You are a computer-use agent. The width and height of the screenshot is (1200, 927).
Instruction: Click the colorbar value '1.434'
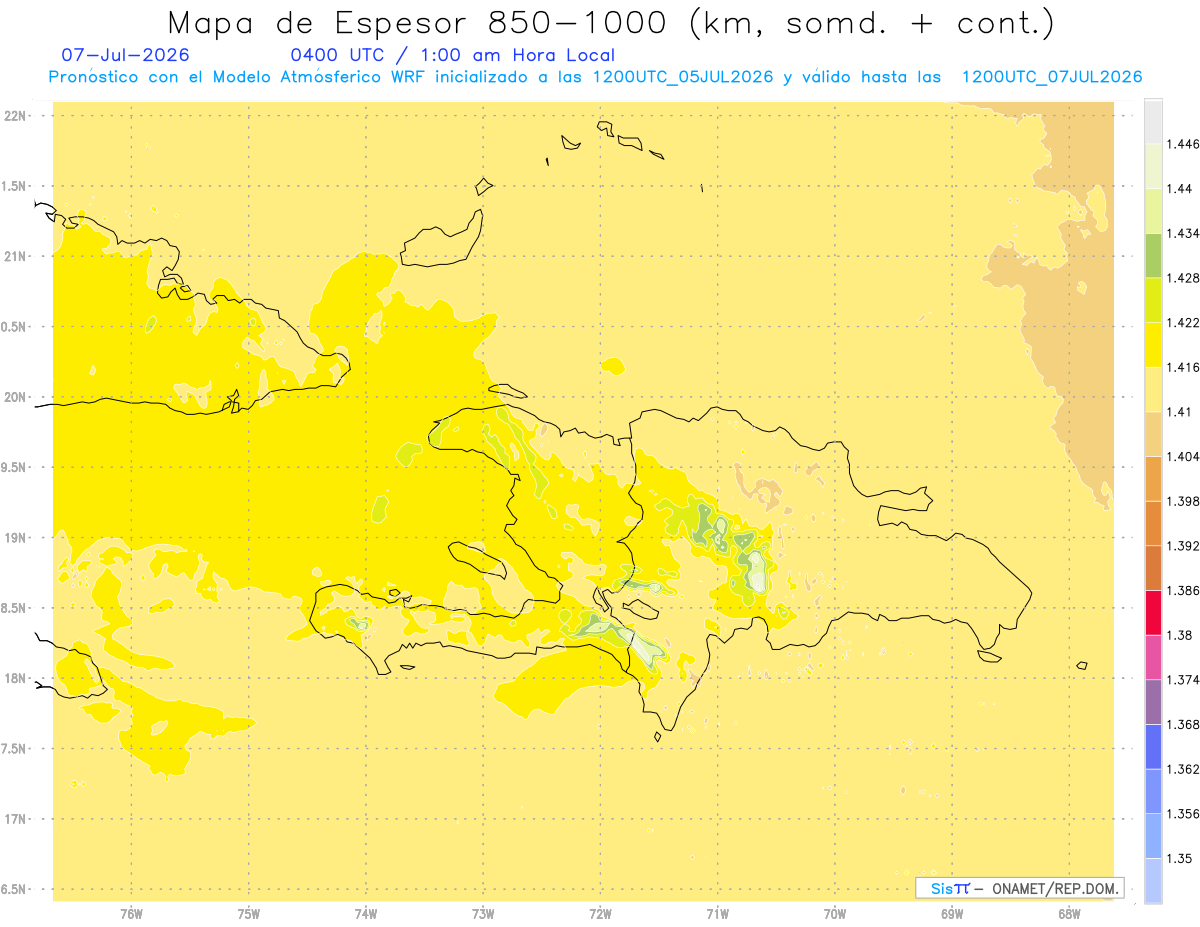pos(1185,233)
